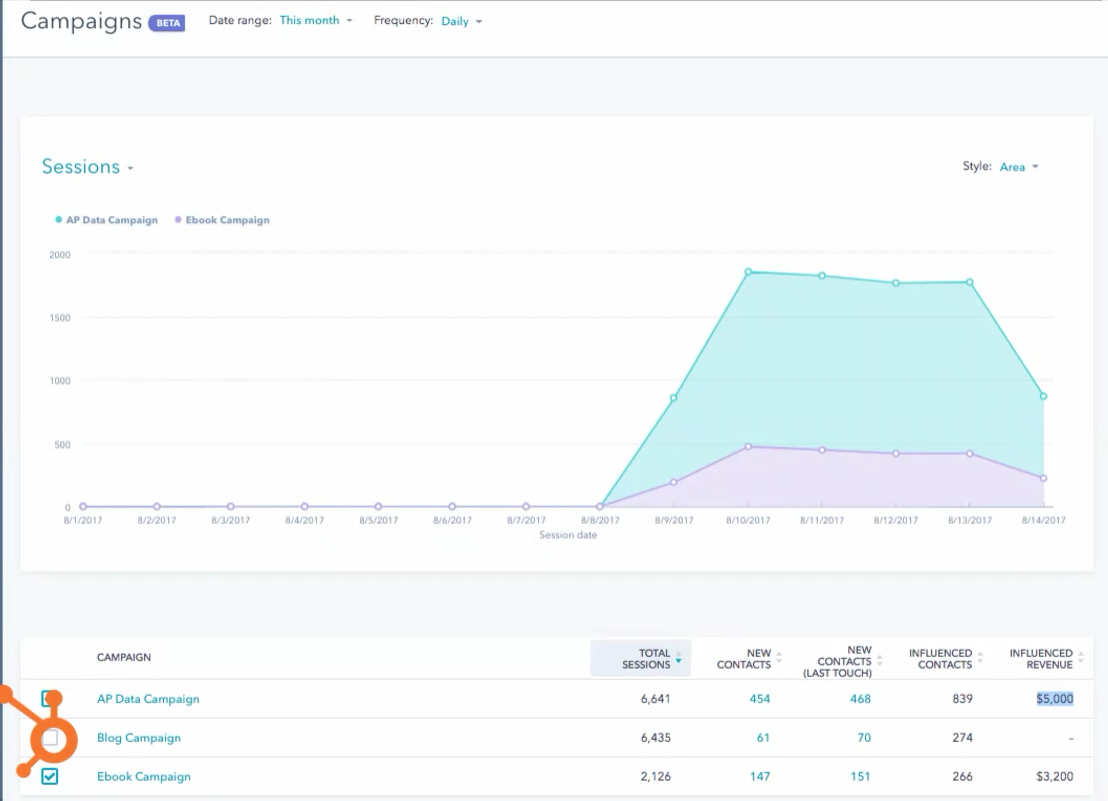The image size is (1108, 801).
Task: Sort by Influenced Revenue arrow icon
Action: [1080, 659]
